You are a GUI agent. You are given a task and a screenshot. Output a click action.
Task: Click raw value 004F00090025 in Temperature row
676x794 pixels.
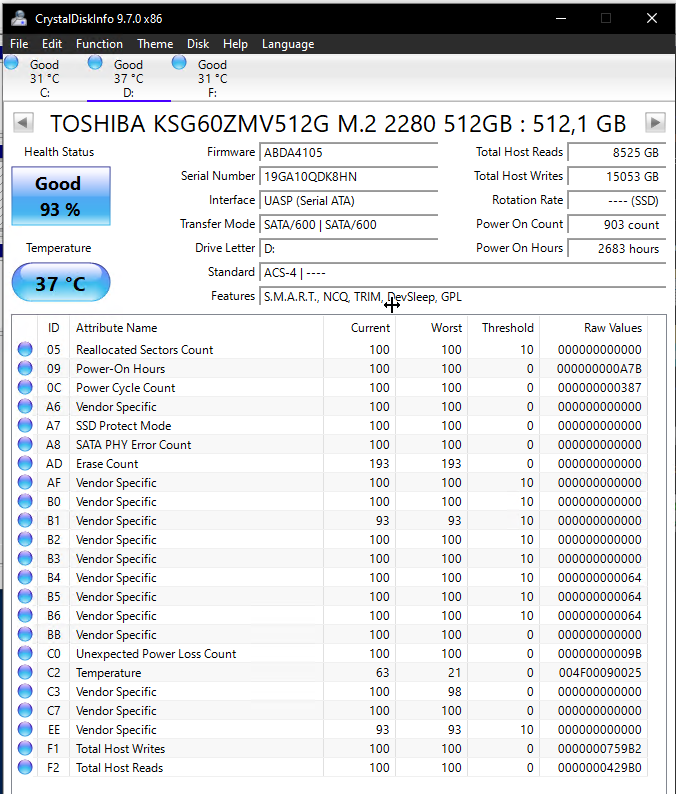600,672
